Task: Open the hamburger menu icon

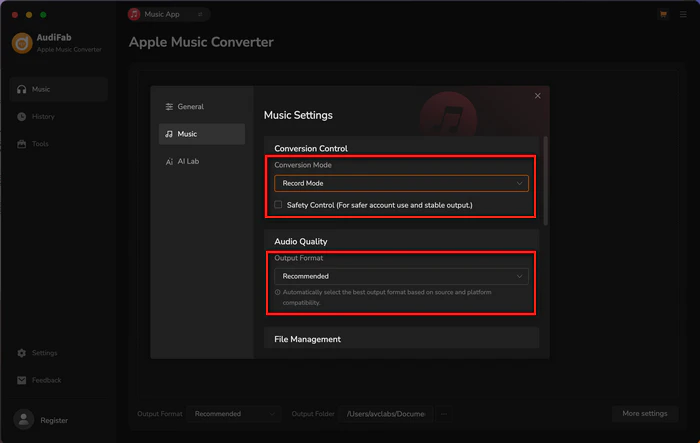Action: (x=683, y=14)
